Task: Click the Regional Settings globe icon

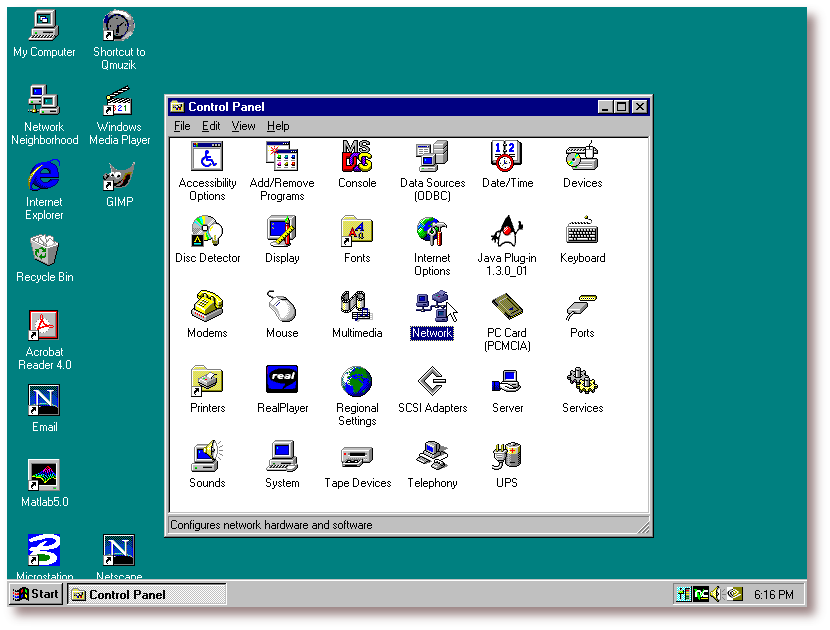Action: 357,382
